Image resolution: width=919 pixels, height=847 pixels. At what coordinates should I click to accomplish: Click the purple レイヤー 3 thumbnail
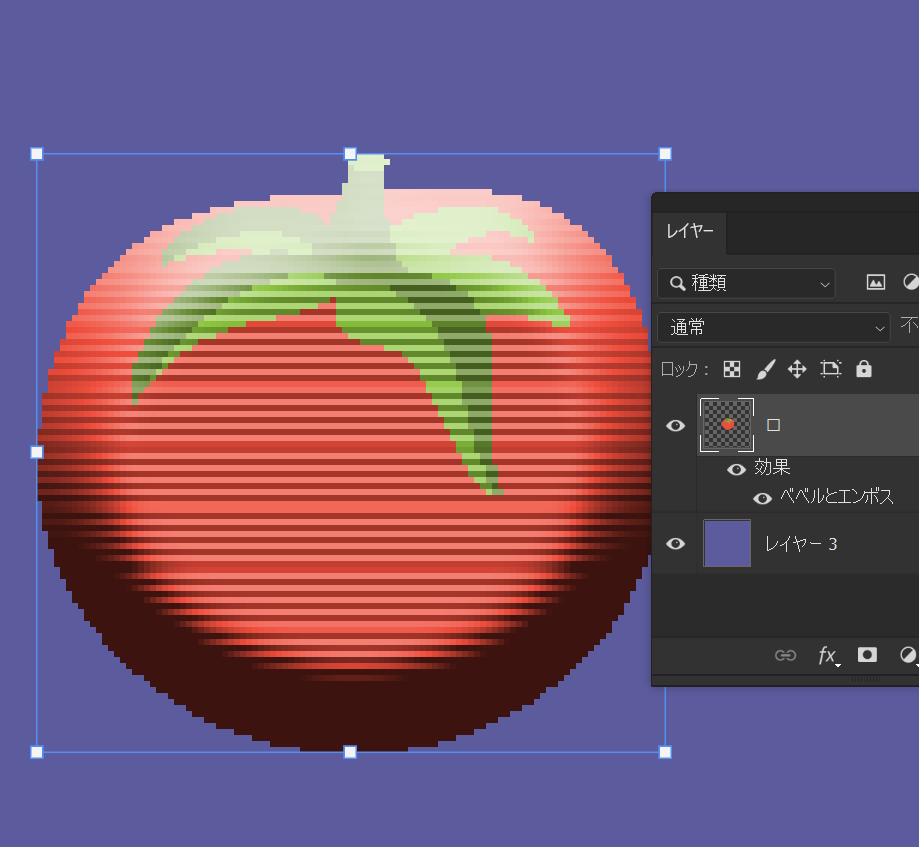727,543
